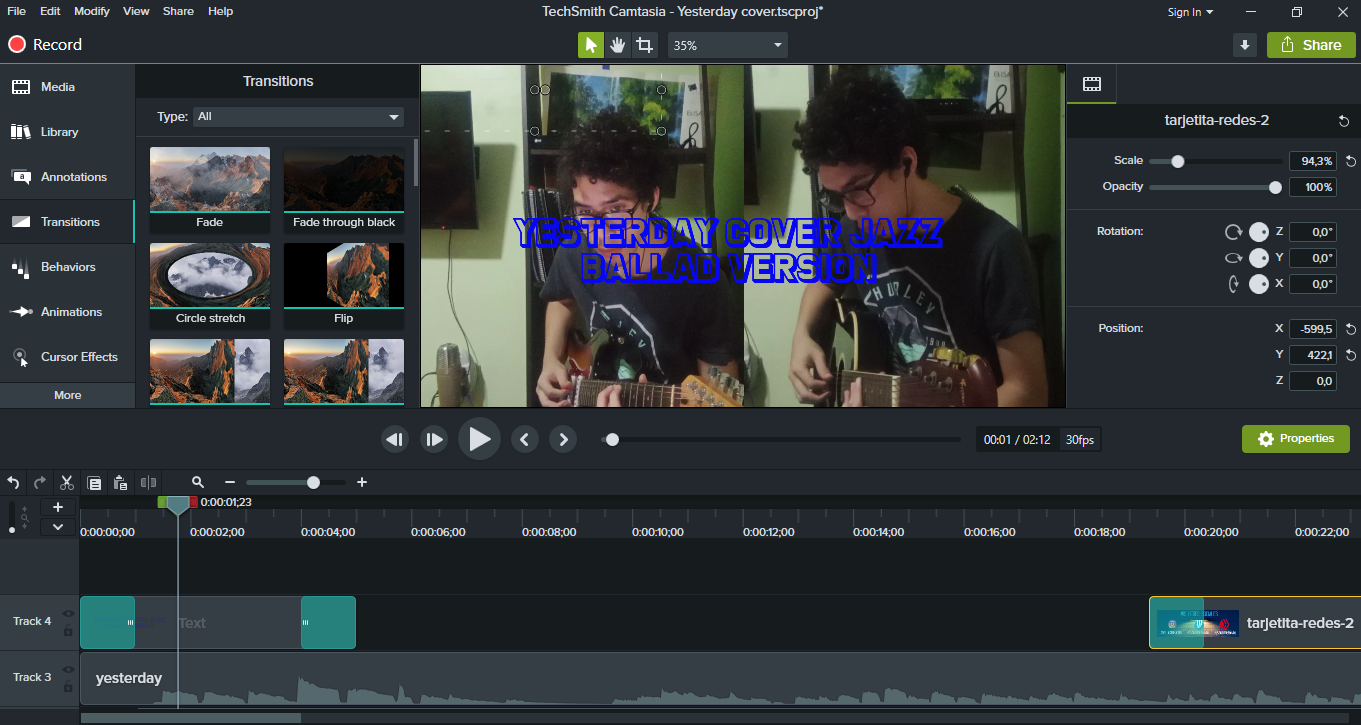The height and width of the screenshot is (725, 1361).
Task: Click the Scale value field 94,3%
Action: click(x=1313, y=161)
